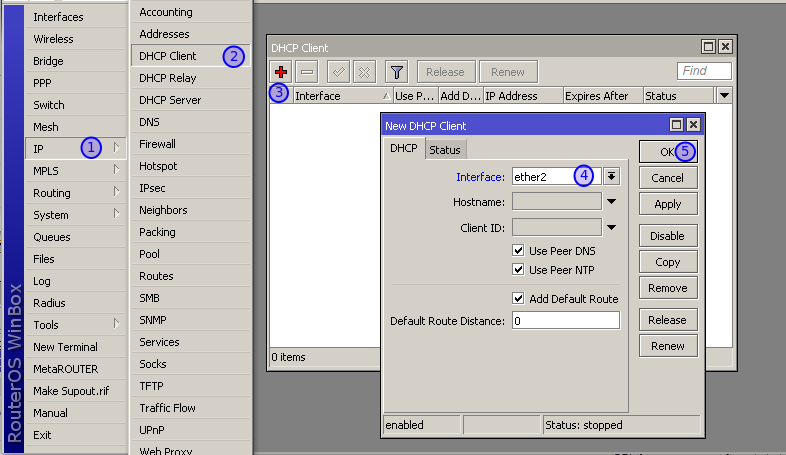The width and height of the screenshot is (786, 455).
Task: Click the checkmark enable icon in toolbar
Action: coord(339,72)
